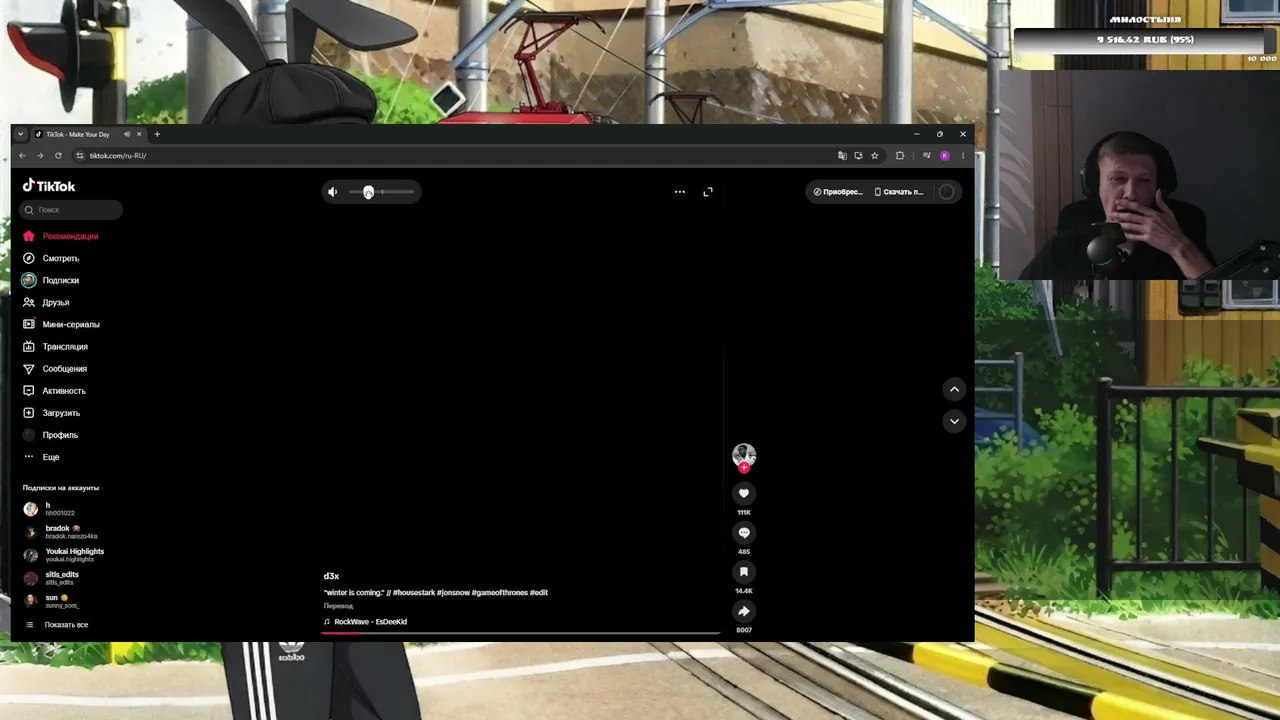
Task: Open Chrome three-dot menu
Action: coord(963,156)
